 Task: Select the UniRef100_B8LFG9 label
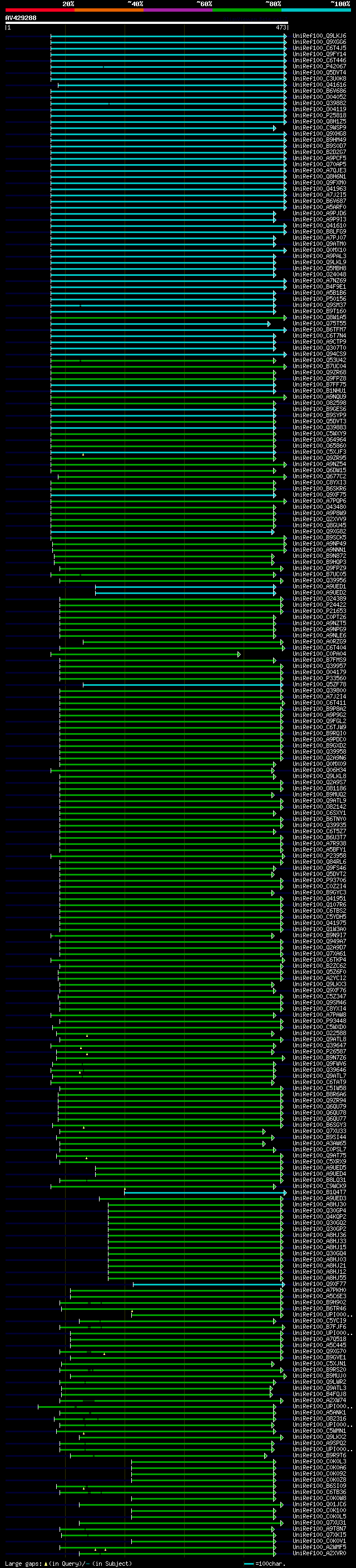(319, 231)
